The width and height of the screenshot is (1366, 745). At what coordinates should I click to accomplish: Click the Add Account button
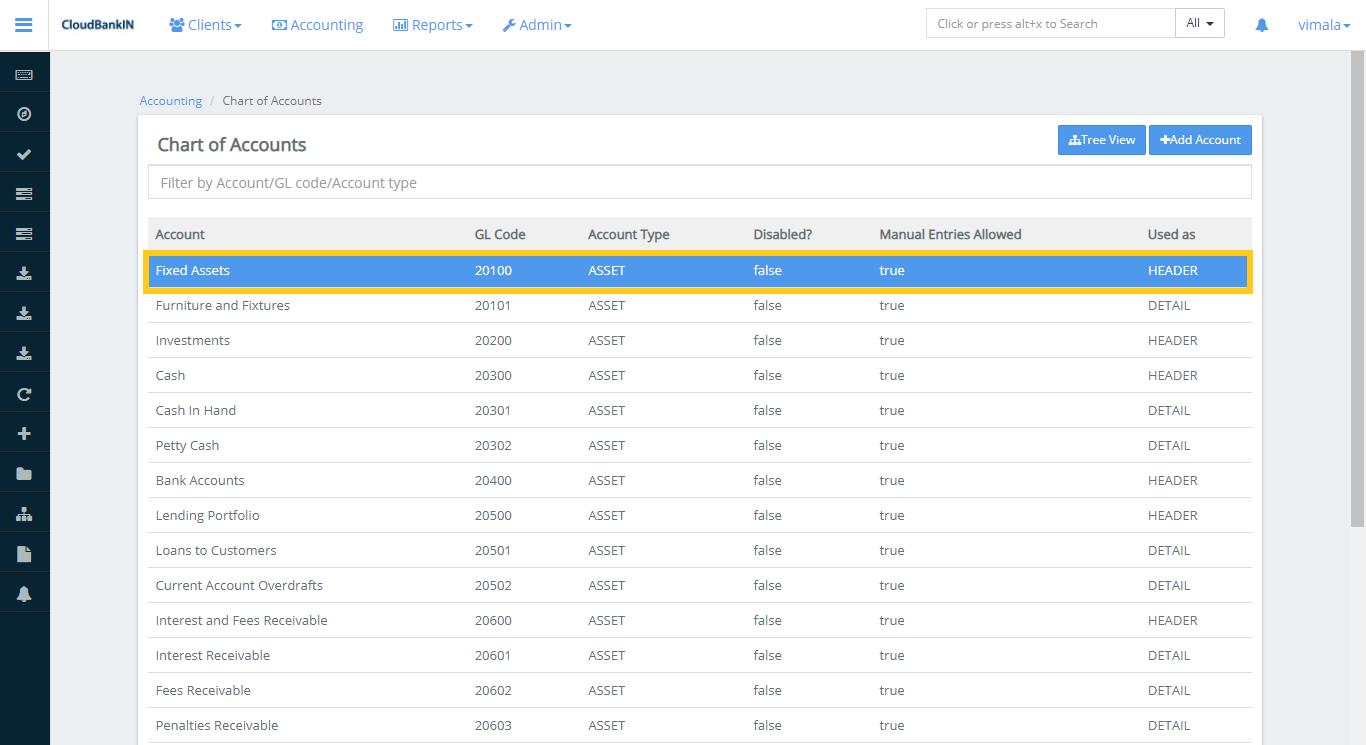coord(1200,139)
